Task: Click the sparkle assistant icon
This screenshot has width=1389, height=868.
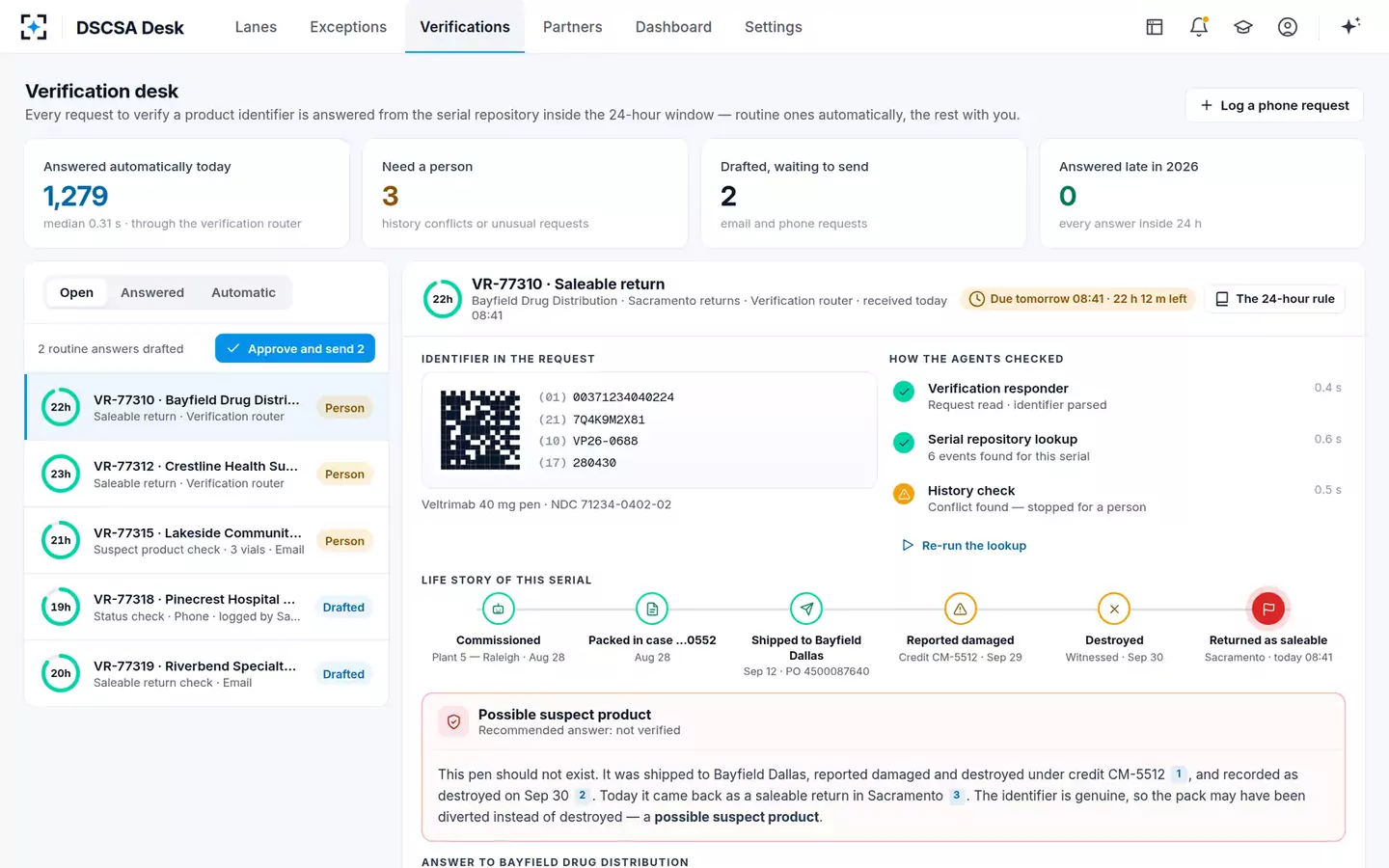Action: pos(1350,26)
